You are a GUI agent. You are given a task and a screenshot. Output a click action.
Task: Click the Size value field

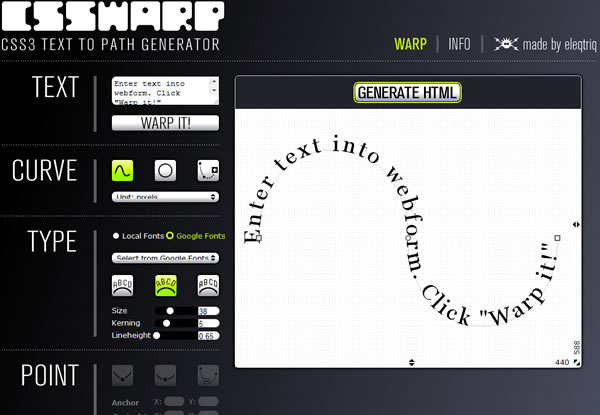coord(209,311)
